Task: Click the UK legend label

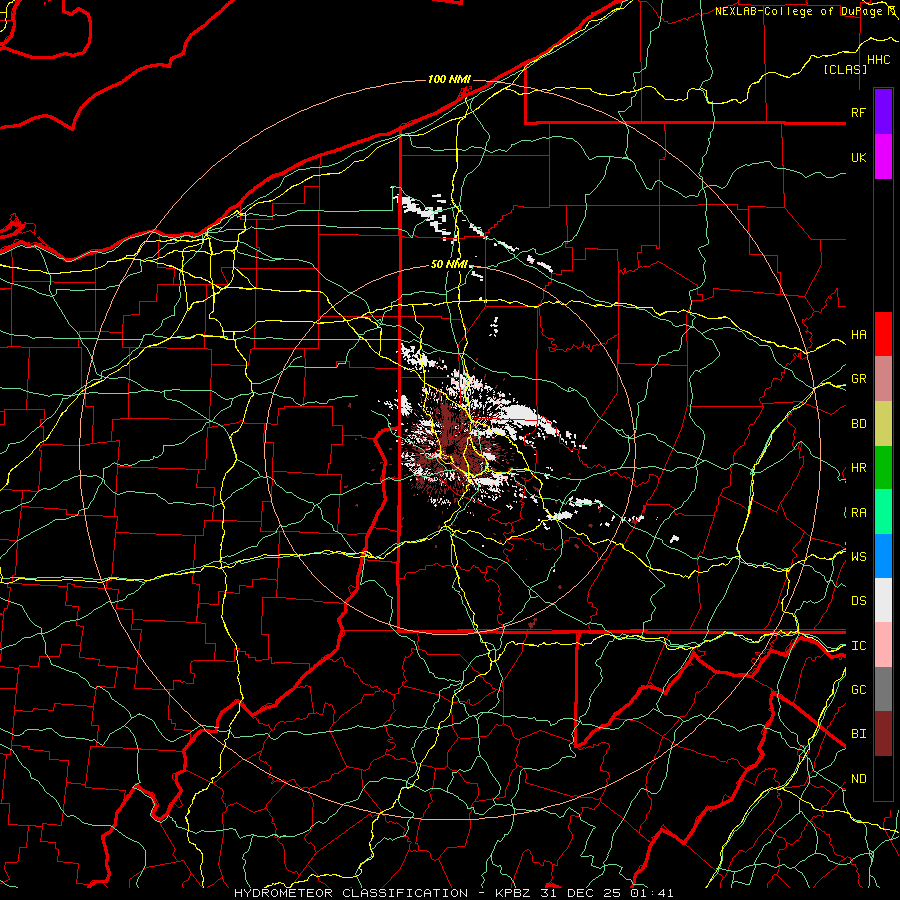Action: (858, 157)
